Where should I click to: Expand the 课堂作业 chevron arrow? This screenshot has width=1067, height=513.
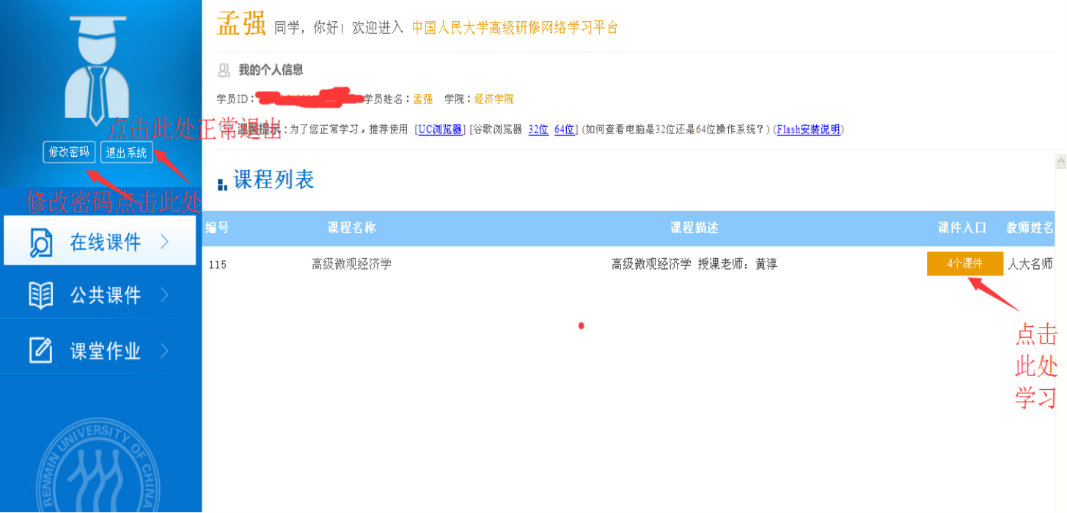coord(165,351)
